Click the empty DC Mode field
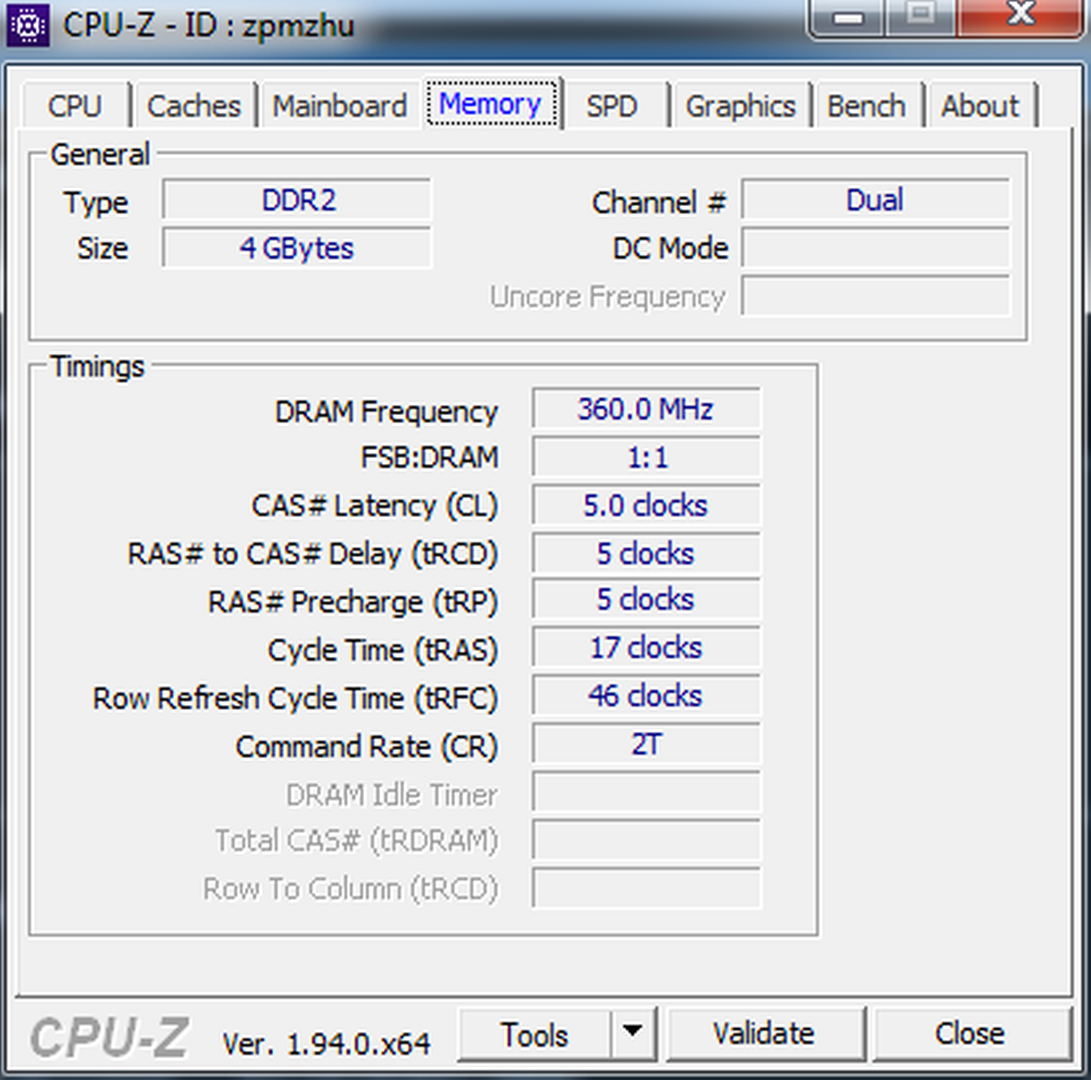Screen dimensions: 1091x1080 pos(875,248)
